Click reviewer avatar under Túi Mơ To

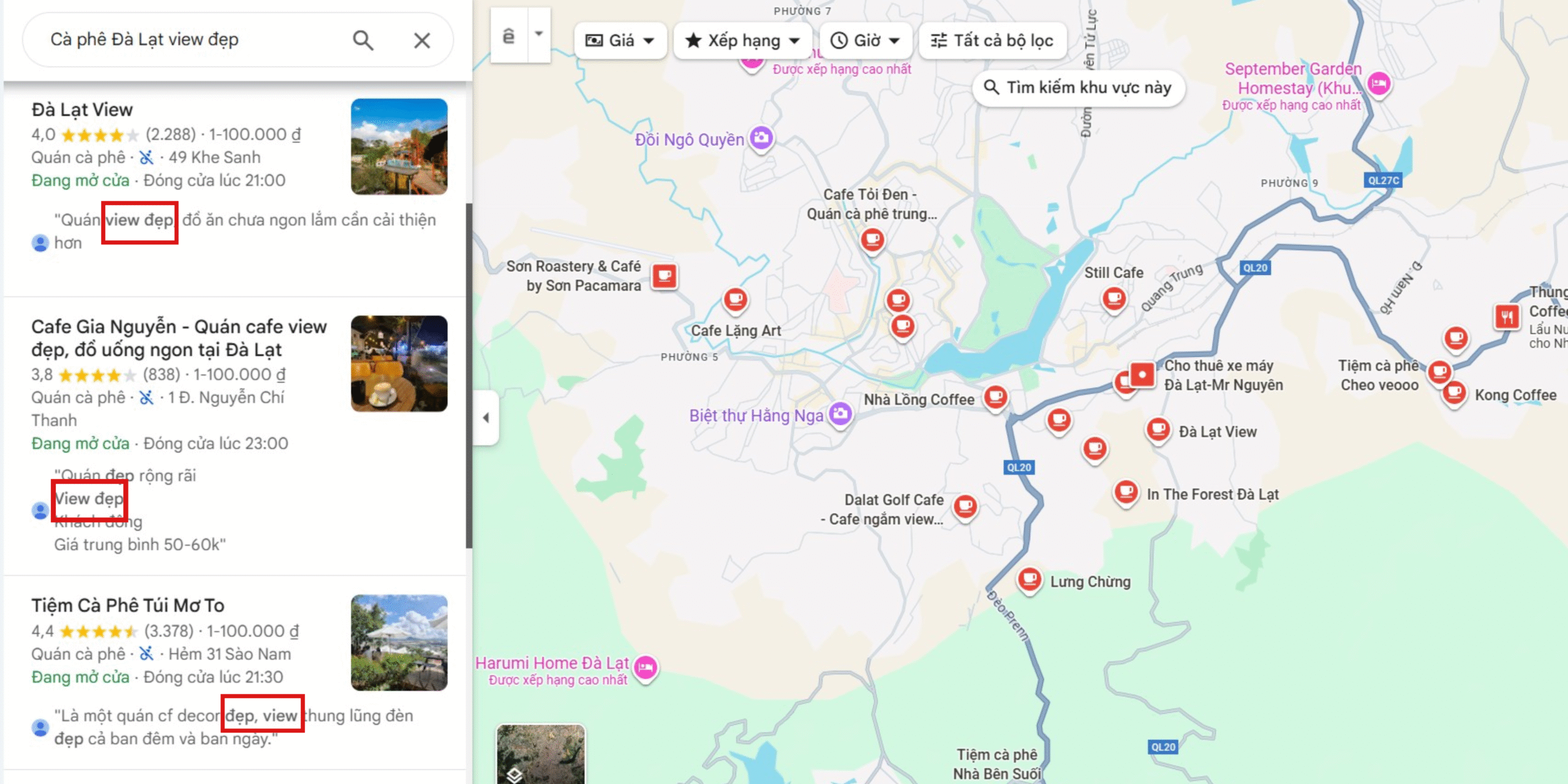click(x=40, y=727)
